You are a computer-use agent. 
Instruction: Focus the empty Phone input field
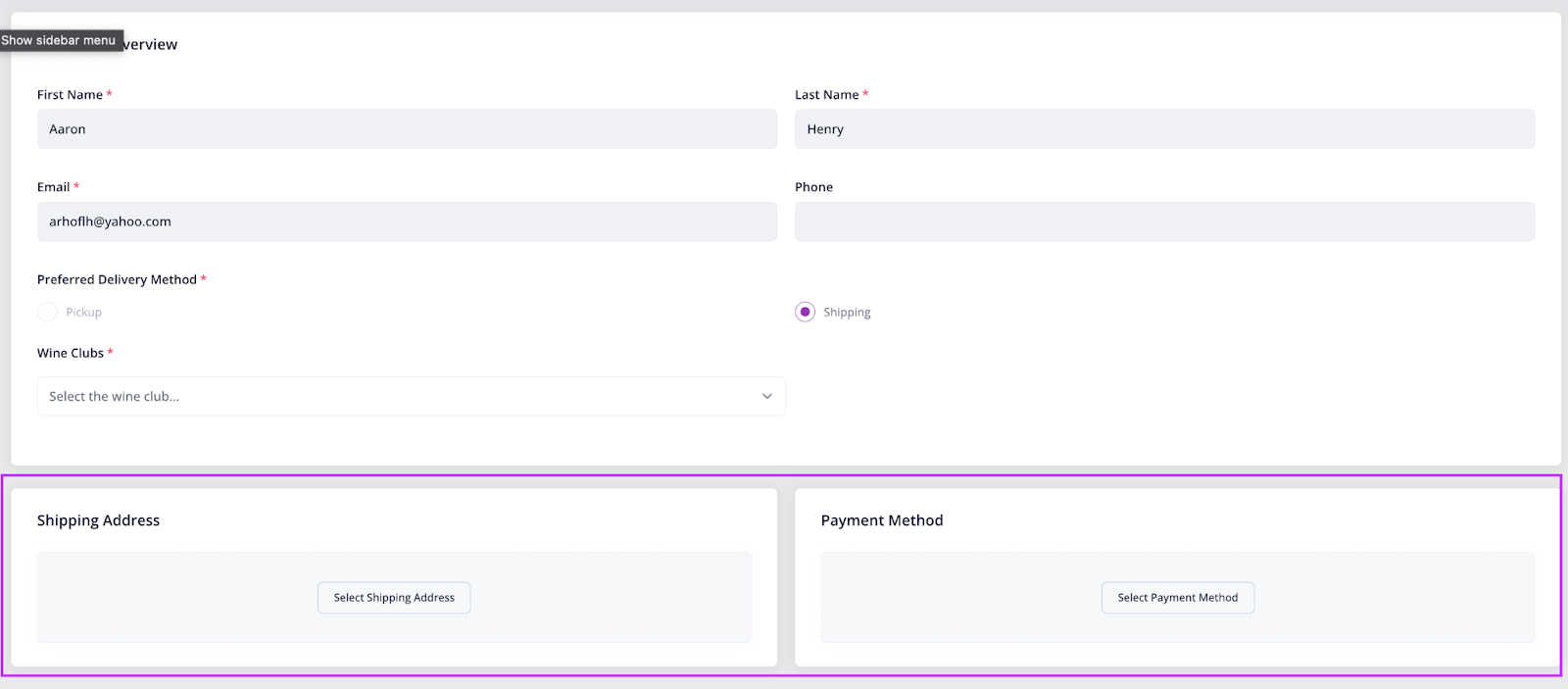click(1164, 221)
